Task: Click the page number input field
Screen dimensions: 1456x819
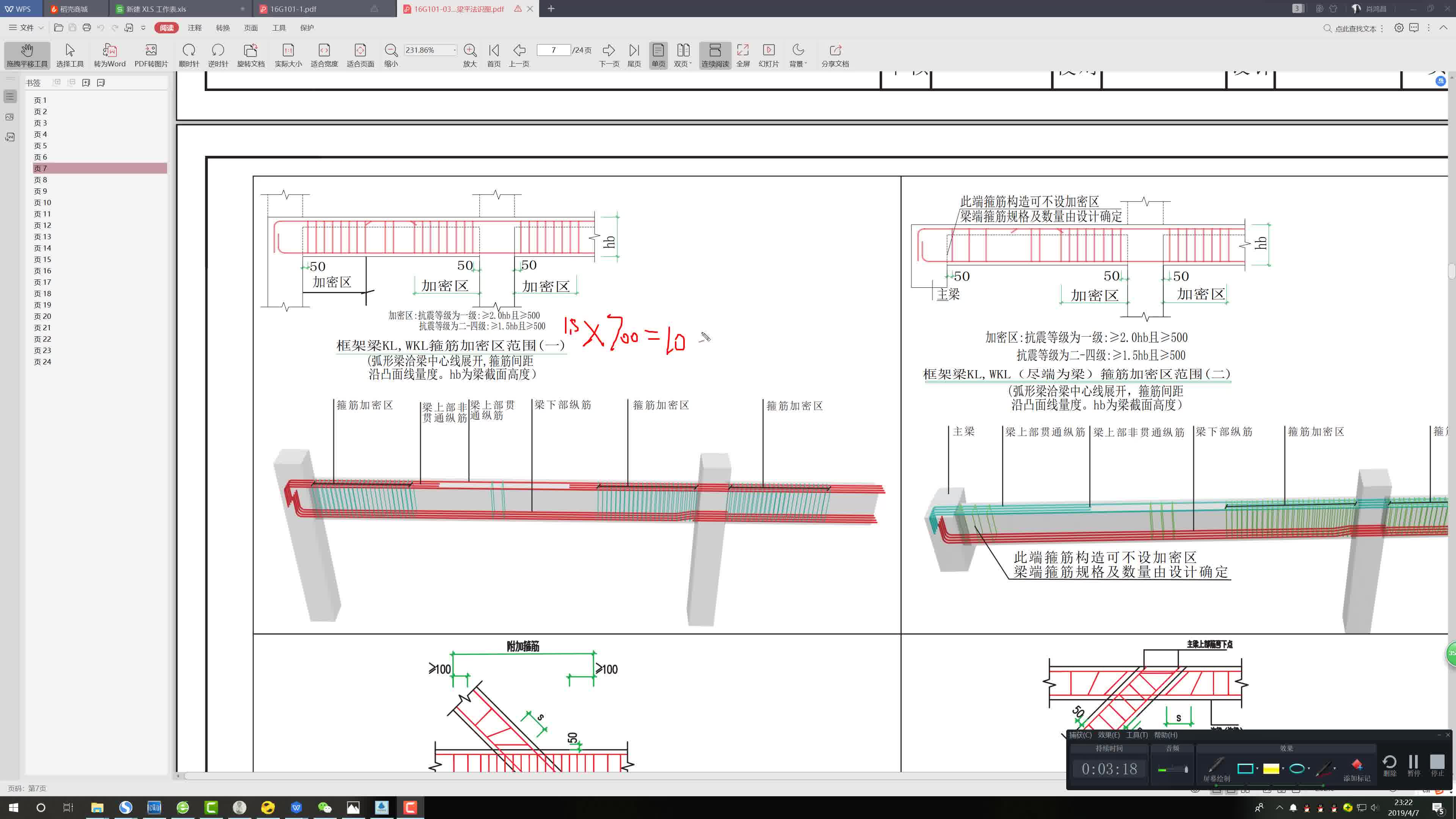Action: point(553,50)
